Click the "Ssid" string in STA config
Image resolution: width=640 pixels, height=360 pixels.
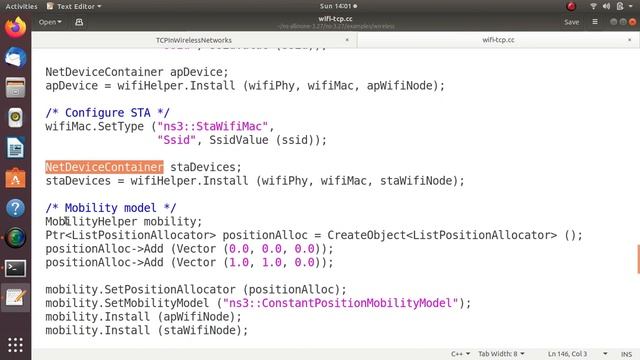tap(176, 140)
